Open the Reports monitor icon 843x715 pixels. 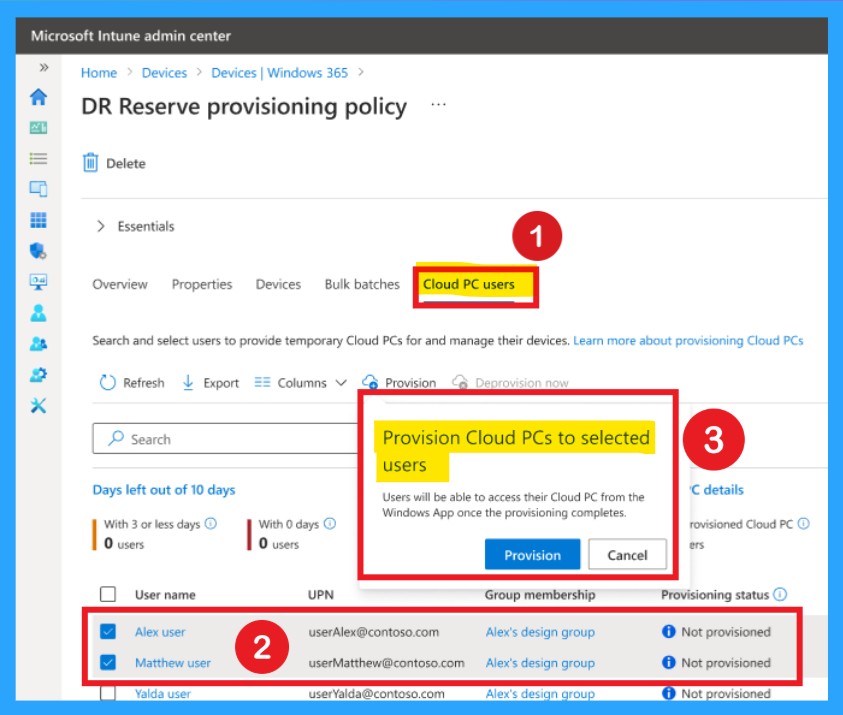(x=38, y=281)
